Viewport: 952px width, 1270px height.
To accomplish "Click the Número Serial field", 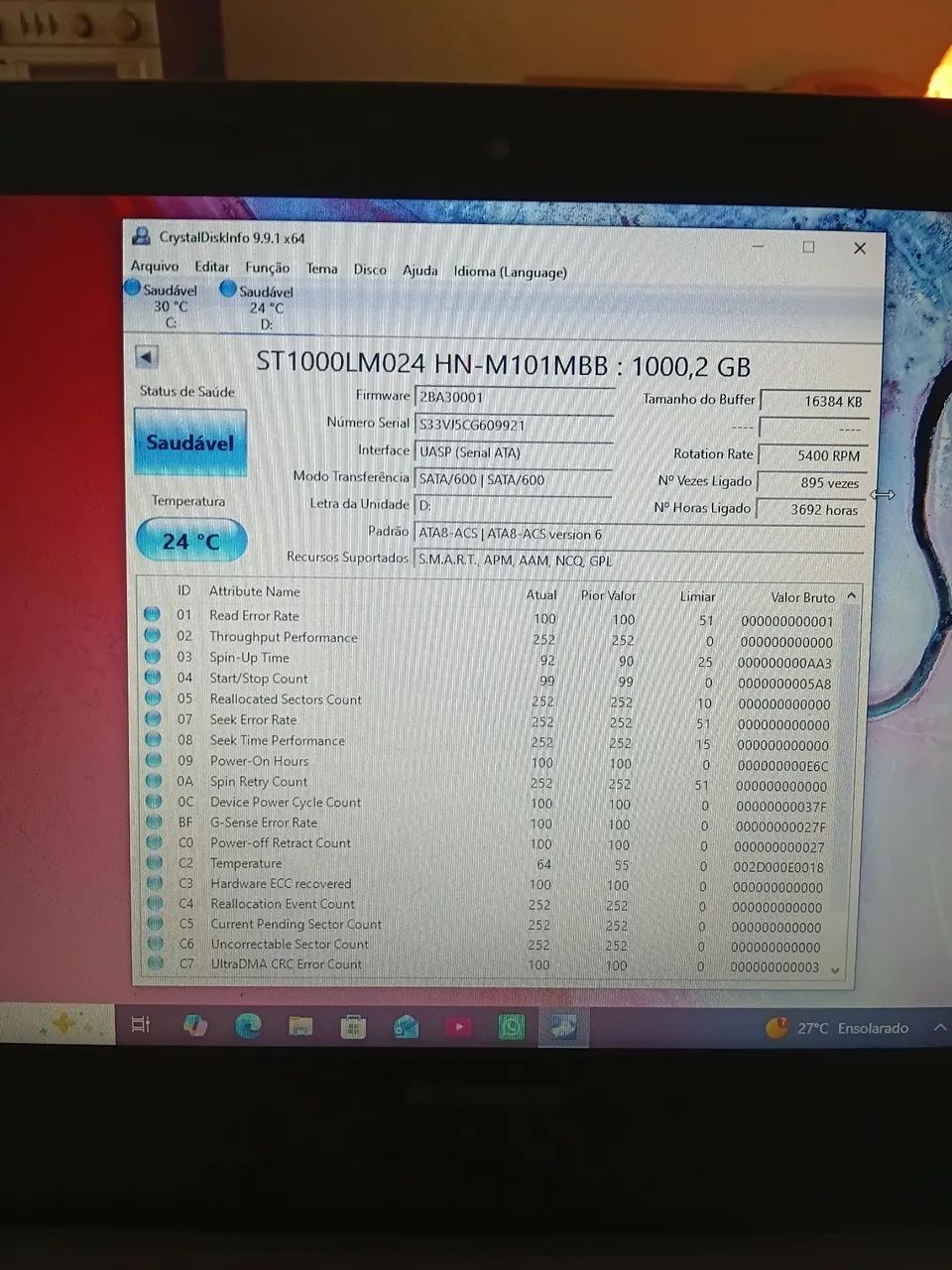I will [515, 425].
